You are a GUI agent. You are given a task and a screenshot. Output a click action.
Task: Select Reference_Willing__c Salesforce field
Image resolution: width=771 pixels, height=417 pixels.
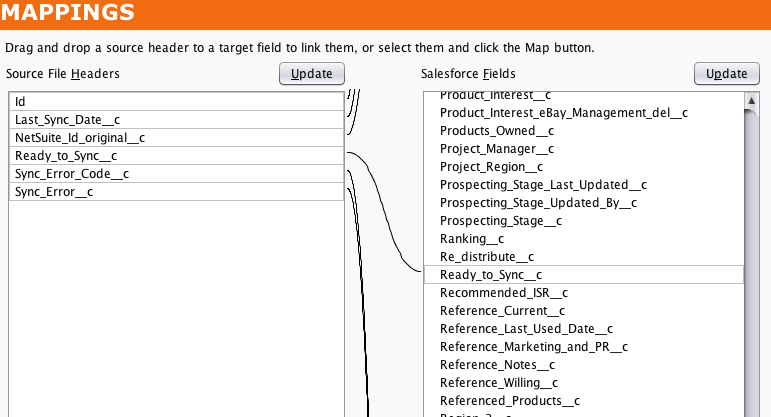click(x=499, y=383)
